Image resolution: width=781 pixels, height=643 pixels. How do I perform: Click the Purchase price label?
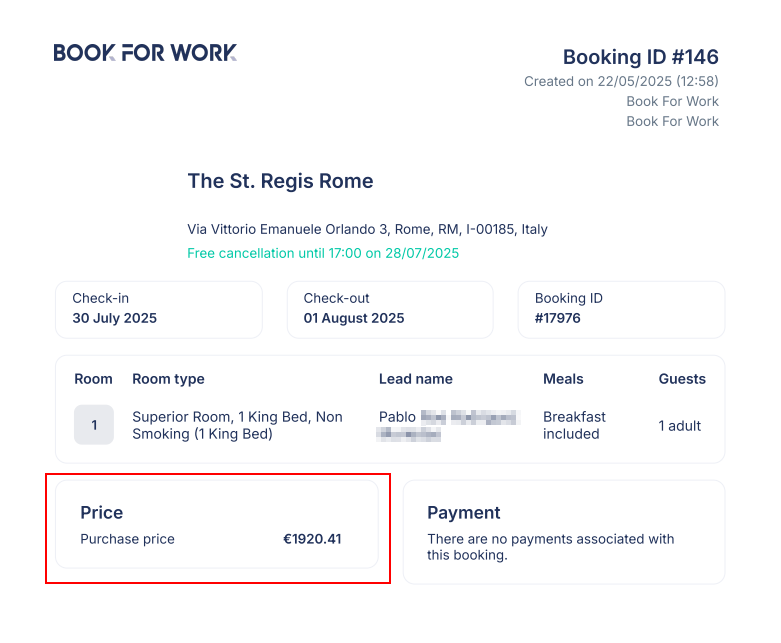(x=128, y=539)
